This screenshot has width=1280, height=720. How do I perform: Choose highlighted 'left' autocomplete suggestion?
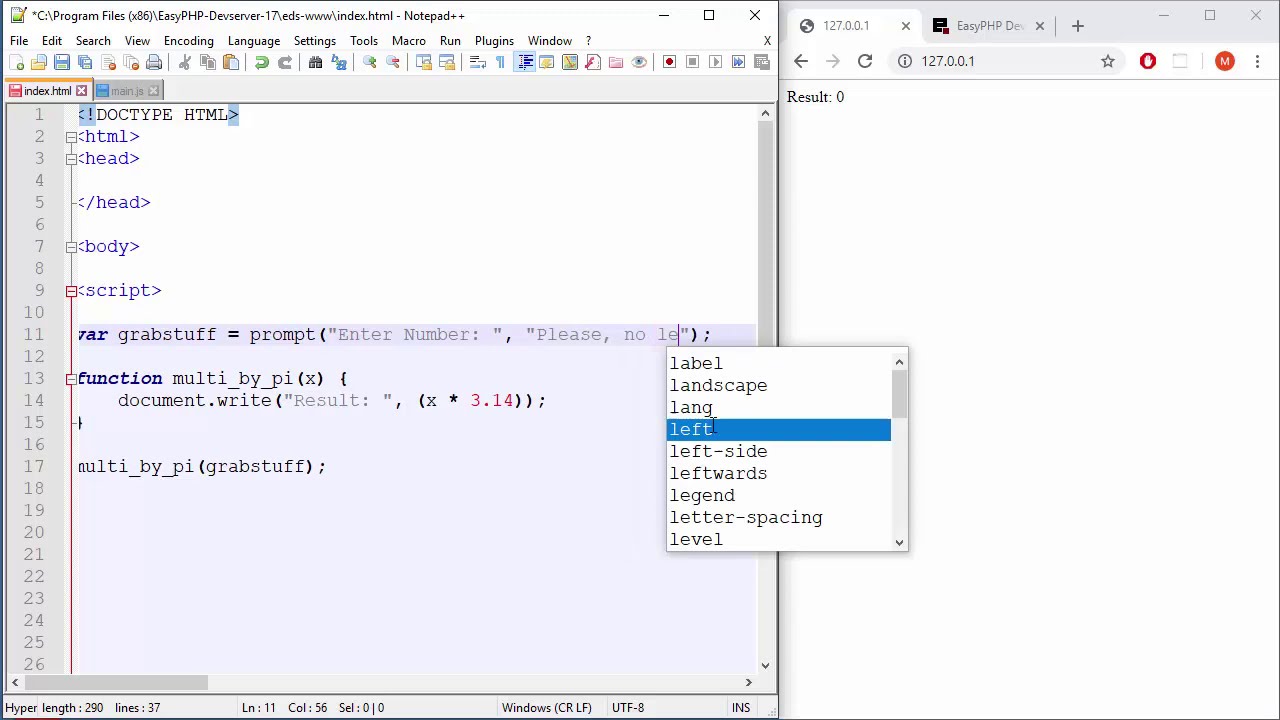coord(779,429)
